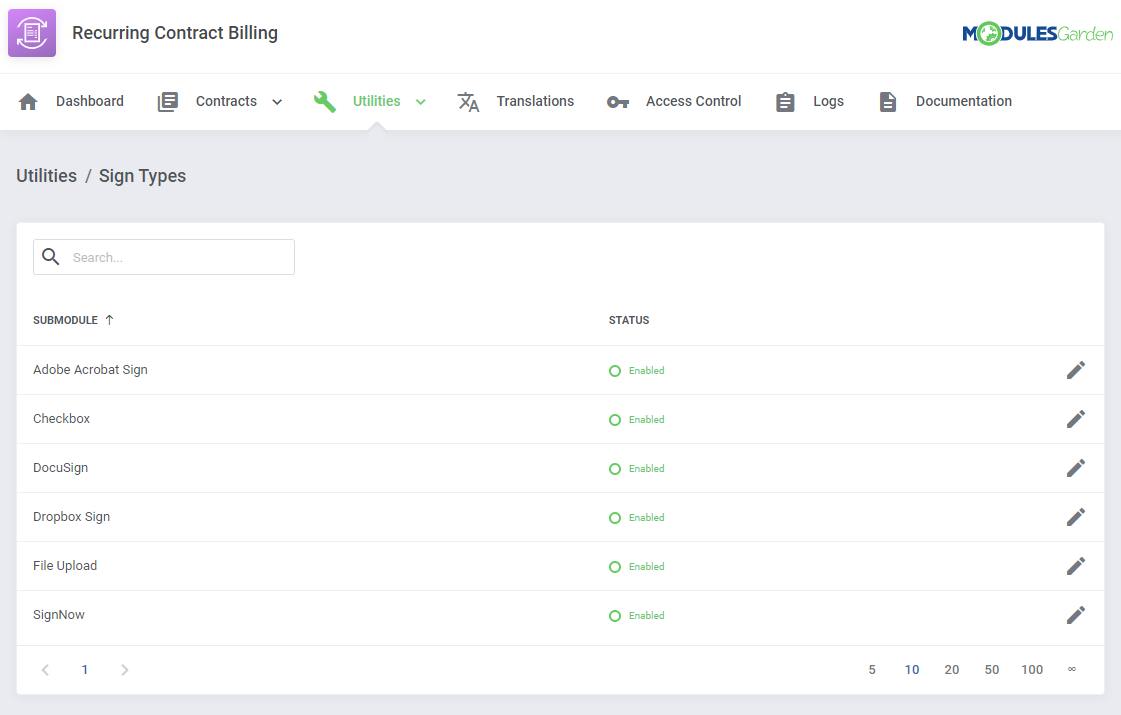Go to next page arrow
The height and width of the screenshot is (715, 1121).
point(124,670)
